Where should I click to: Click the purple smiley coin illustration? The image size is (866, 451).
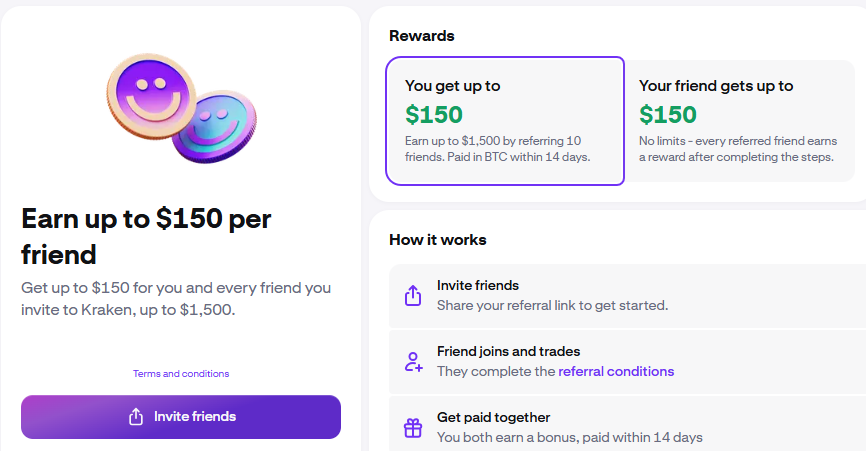tap(148, 93)
